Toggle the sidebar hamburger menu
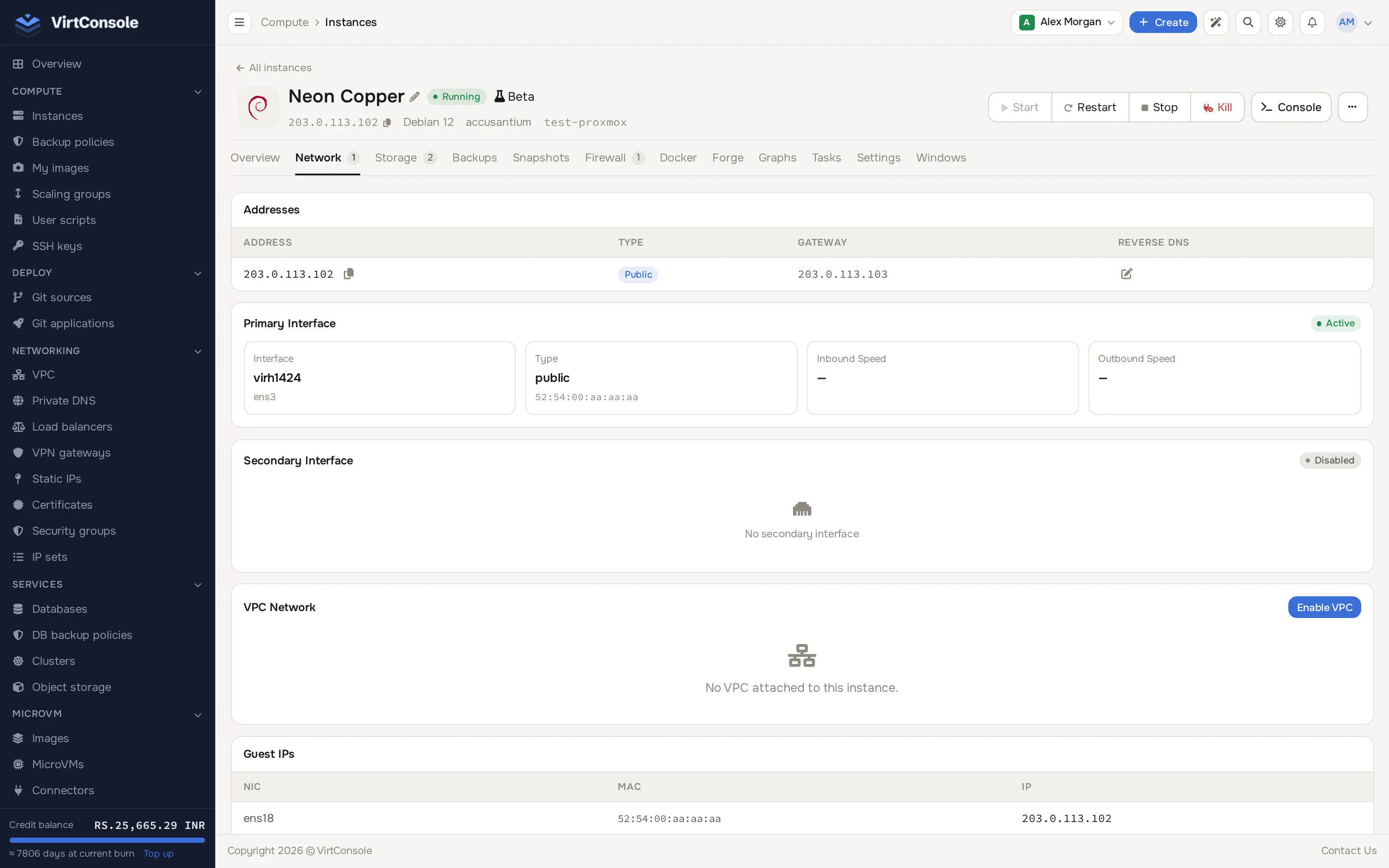The height and width of the screenshot is (868, 1389). pyautogui.click(x=239, y=23)
